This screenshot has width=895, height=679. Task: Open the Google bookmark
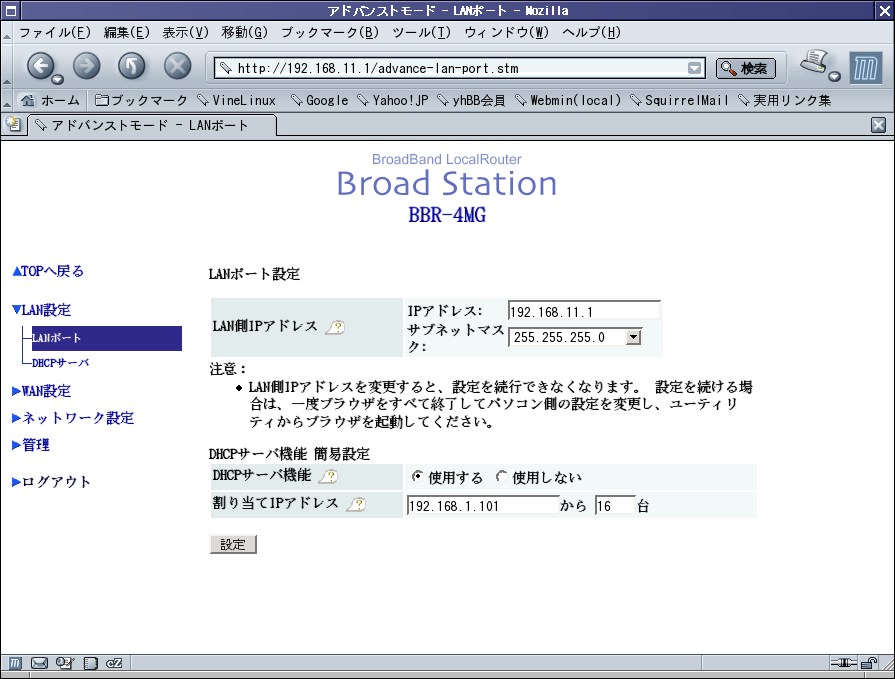click(x=320, y=100)
